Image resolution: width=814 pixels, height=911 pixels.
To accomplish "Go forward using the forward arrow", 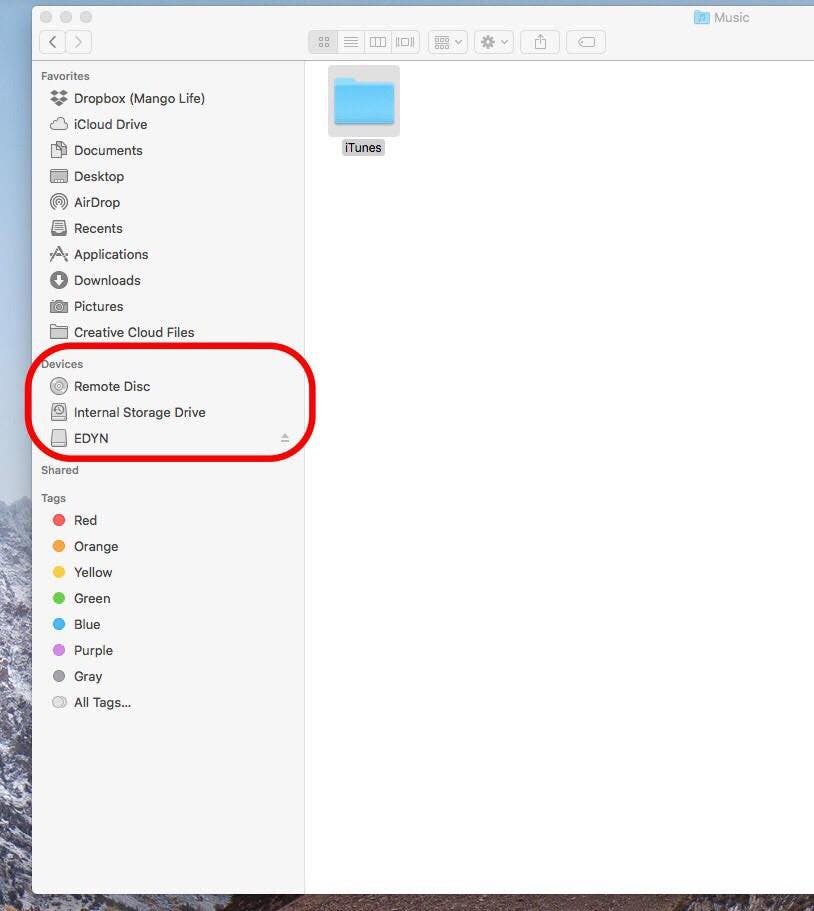I will point(77,42).
